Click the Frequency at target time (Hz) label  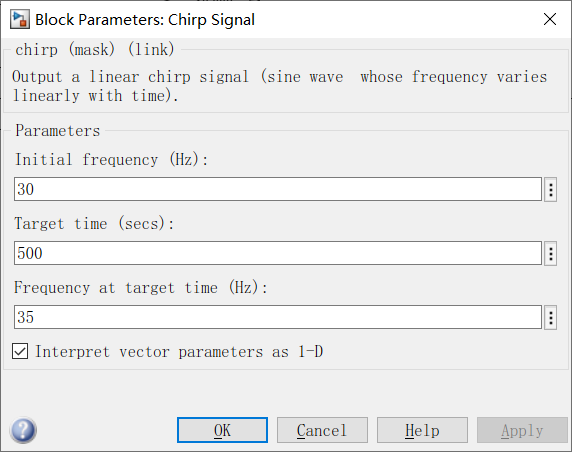pyautogui.click(x=141, y=288)
